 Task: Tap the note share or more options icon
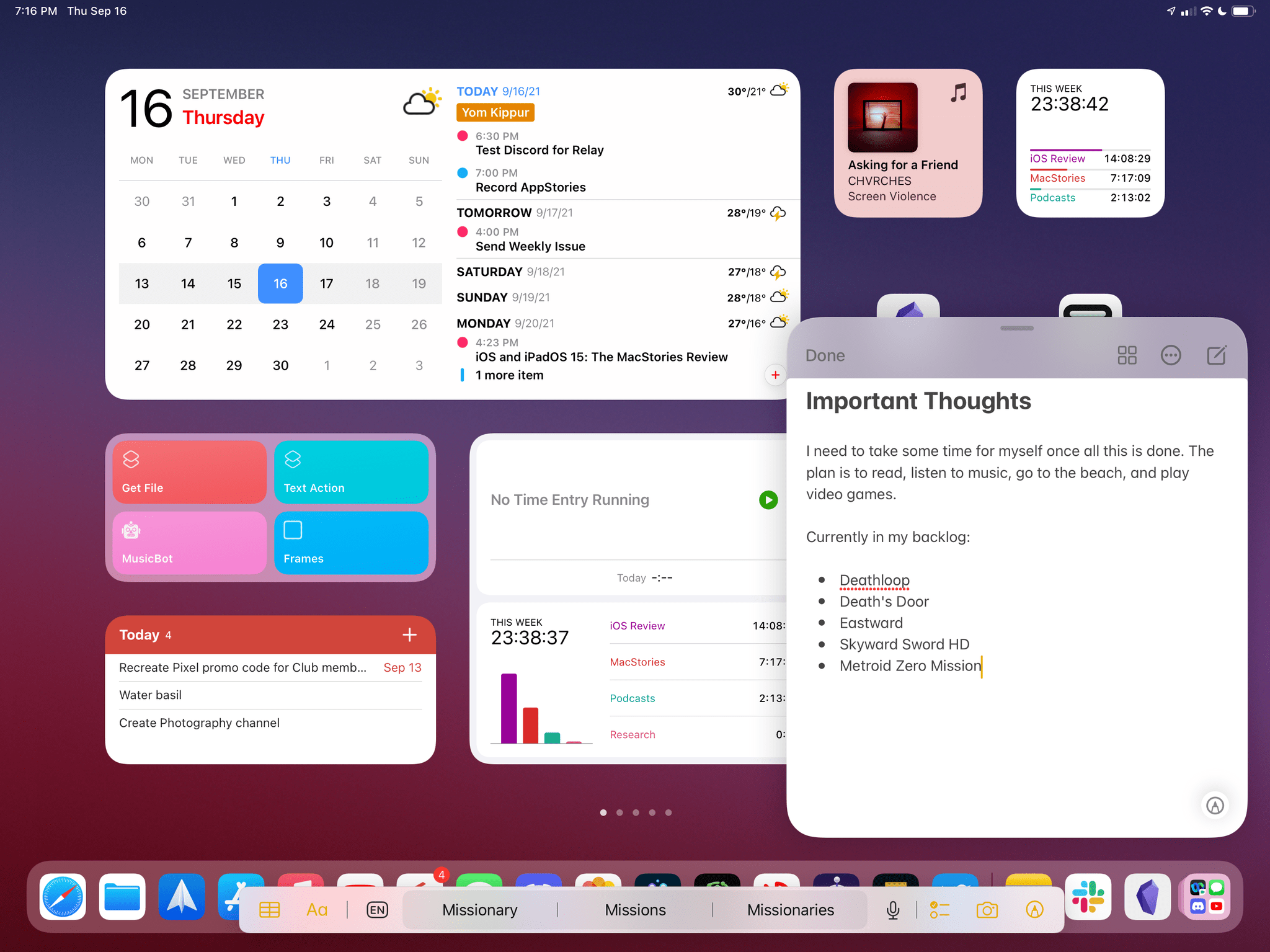(1171, 355)
